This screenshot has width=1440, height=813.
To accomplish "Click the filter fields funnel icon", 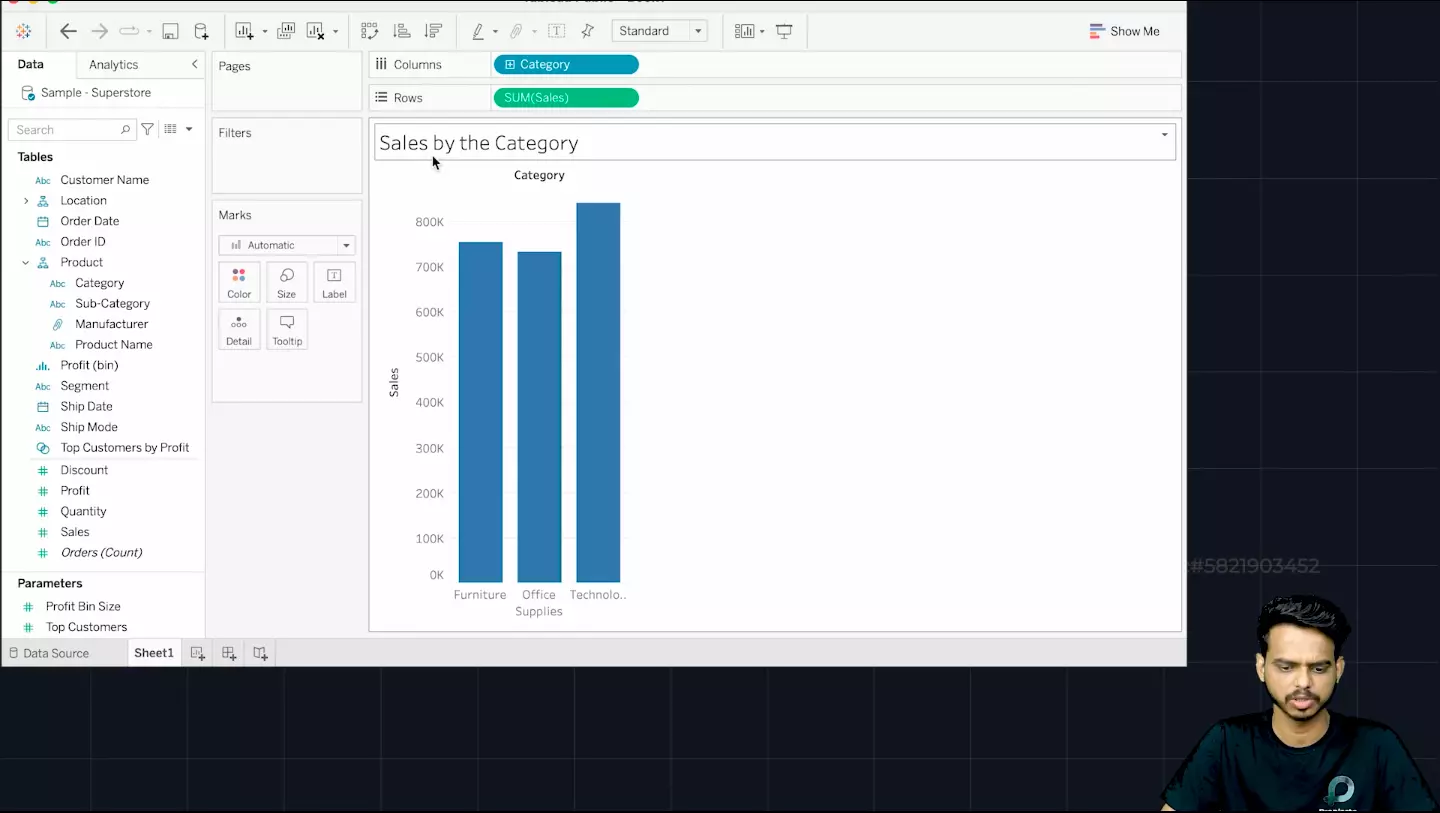I will 147,129.
